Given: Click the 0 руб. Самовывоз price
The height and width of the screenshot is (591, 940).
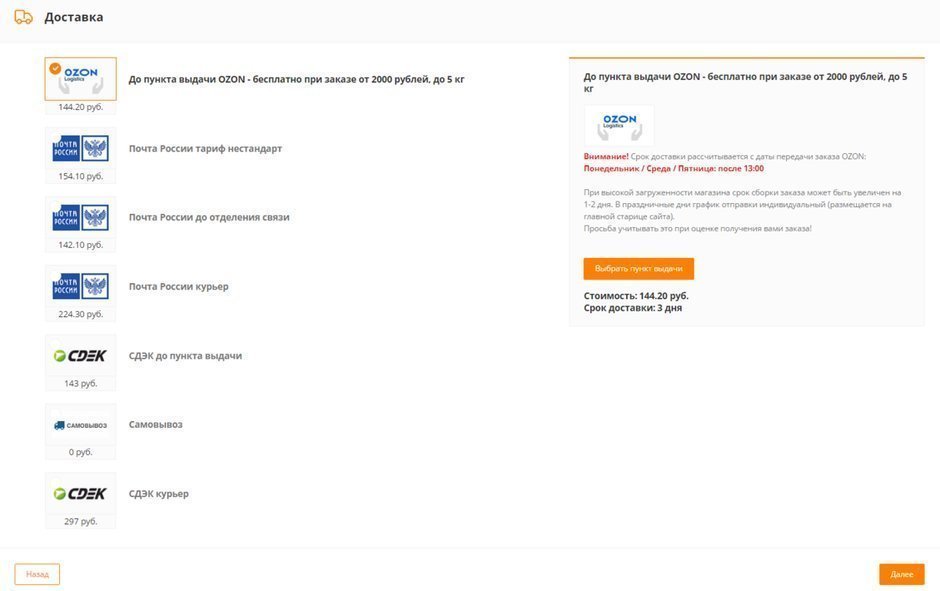Looking at the screenshot, I should click(81, 452).
